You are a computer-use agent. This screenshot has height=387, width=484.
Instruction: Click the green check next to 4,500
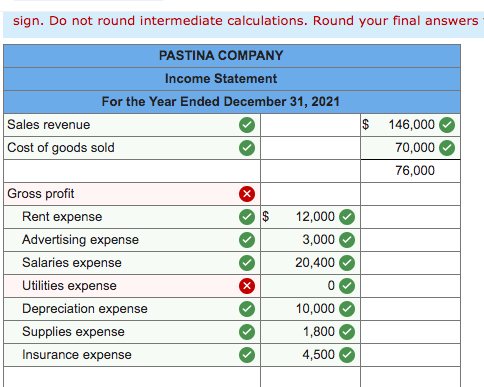[347, 355]
